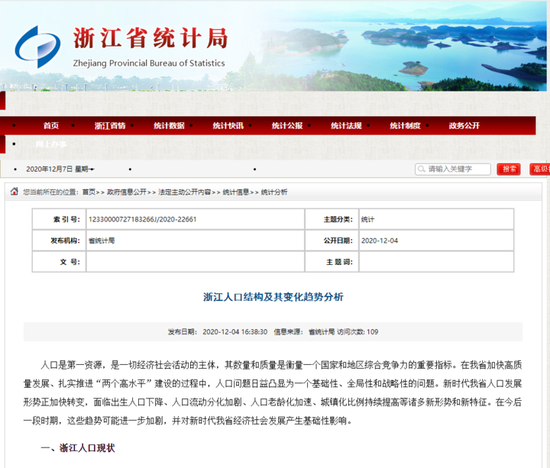Click the Zhejiang Bureau of Statistics logo
Screen dimensions: 550x468
38,47
